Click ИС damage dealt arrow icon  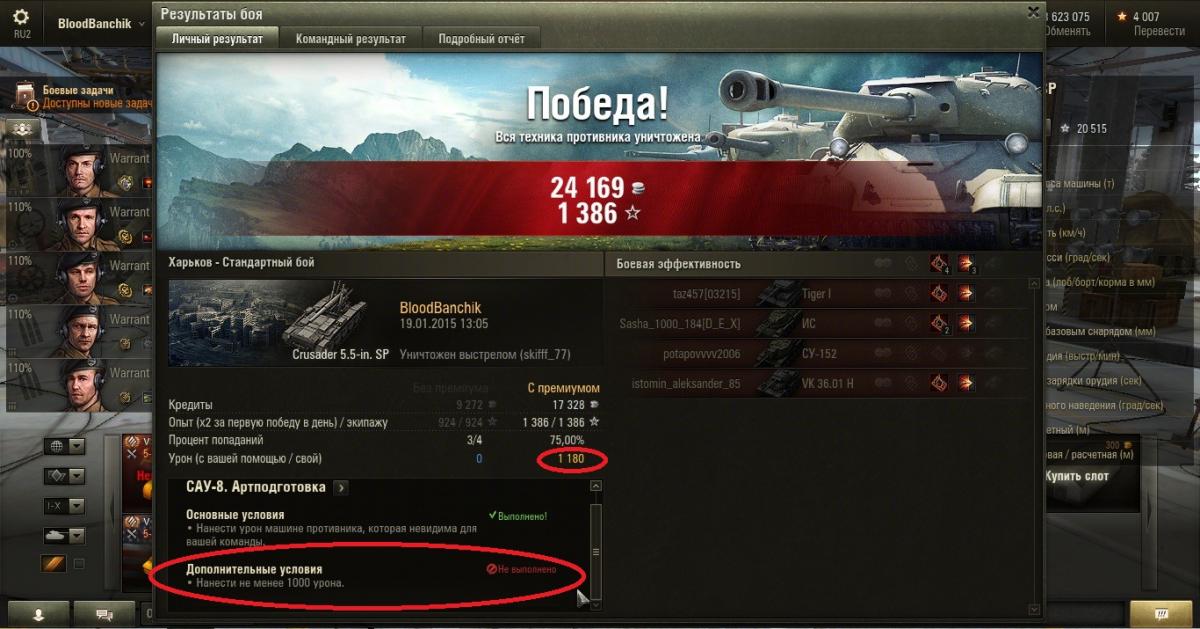pyautogui.click(x=966, y=323)
